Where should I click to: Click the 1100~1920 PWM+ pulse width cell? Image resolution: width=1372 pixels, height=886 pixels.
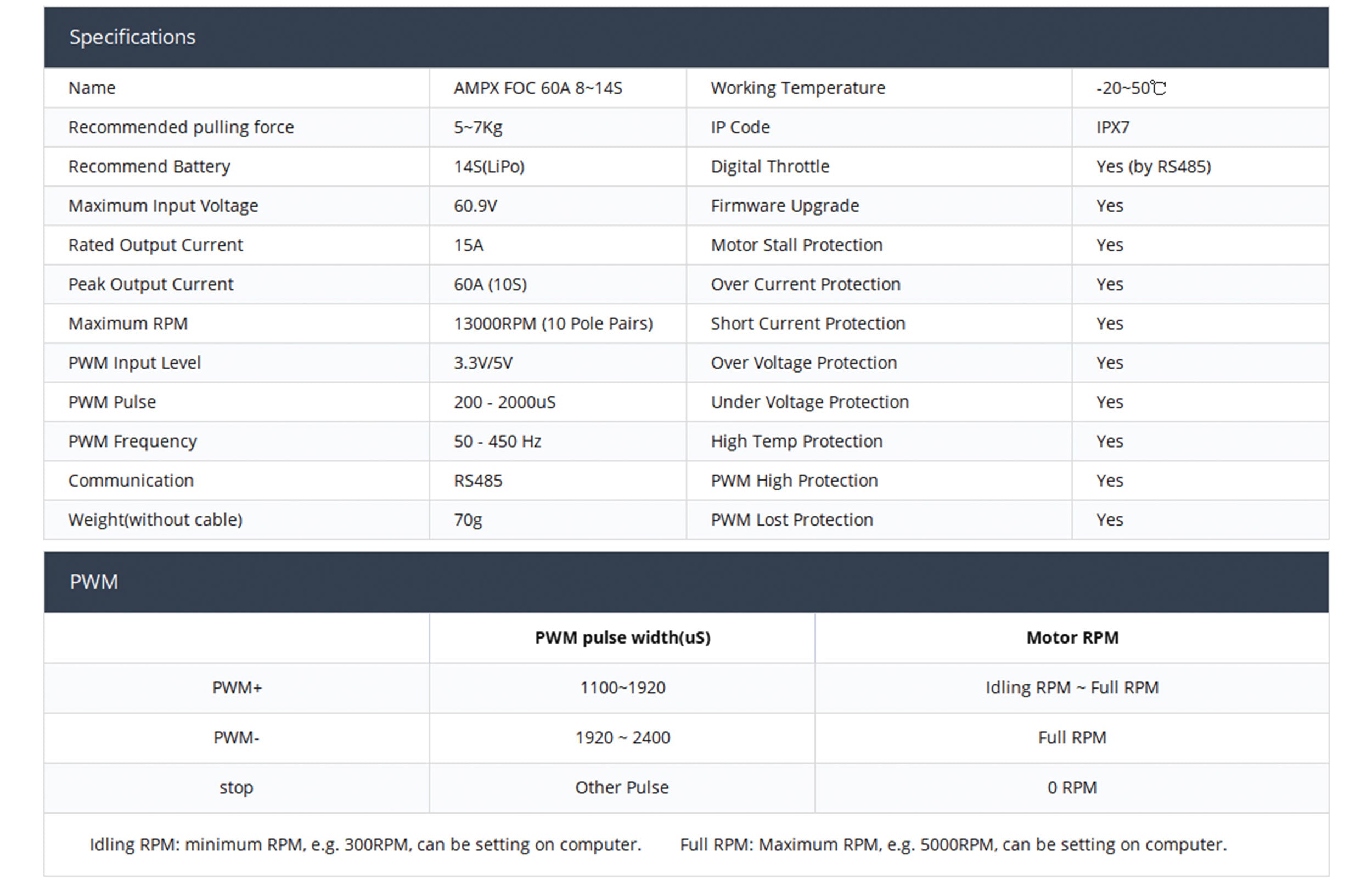[622, 687]
